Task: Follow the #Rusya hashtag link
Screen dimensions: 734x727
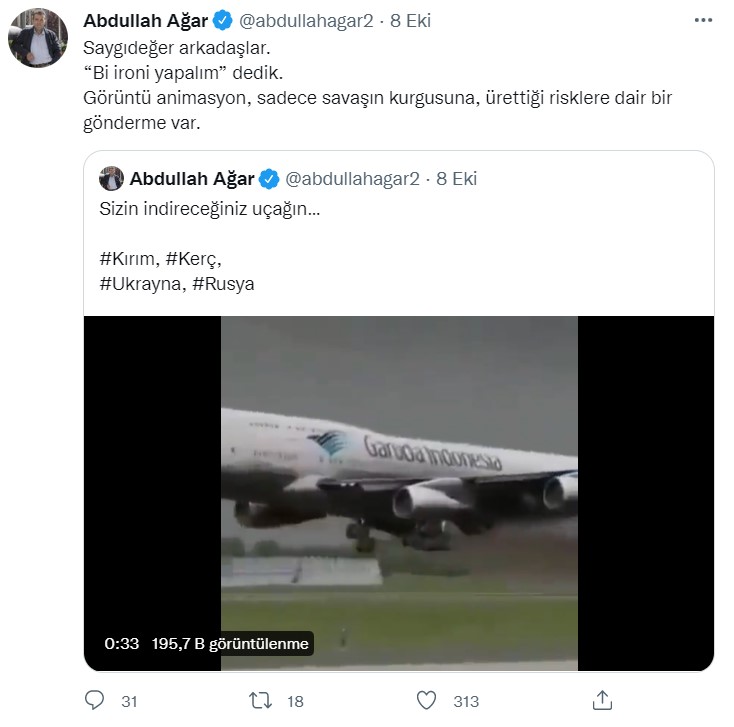Action: pos(224,284)
